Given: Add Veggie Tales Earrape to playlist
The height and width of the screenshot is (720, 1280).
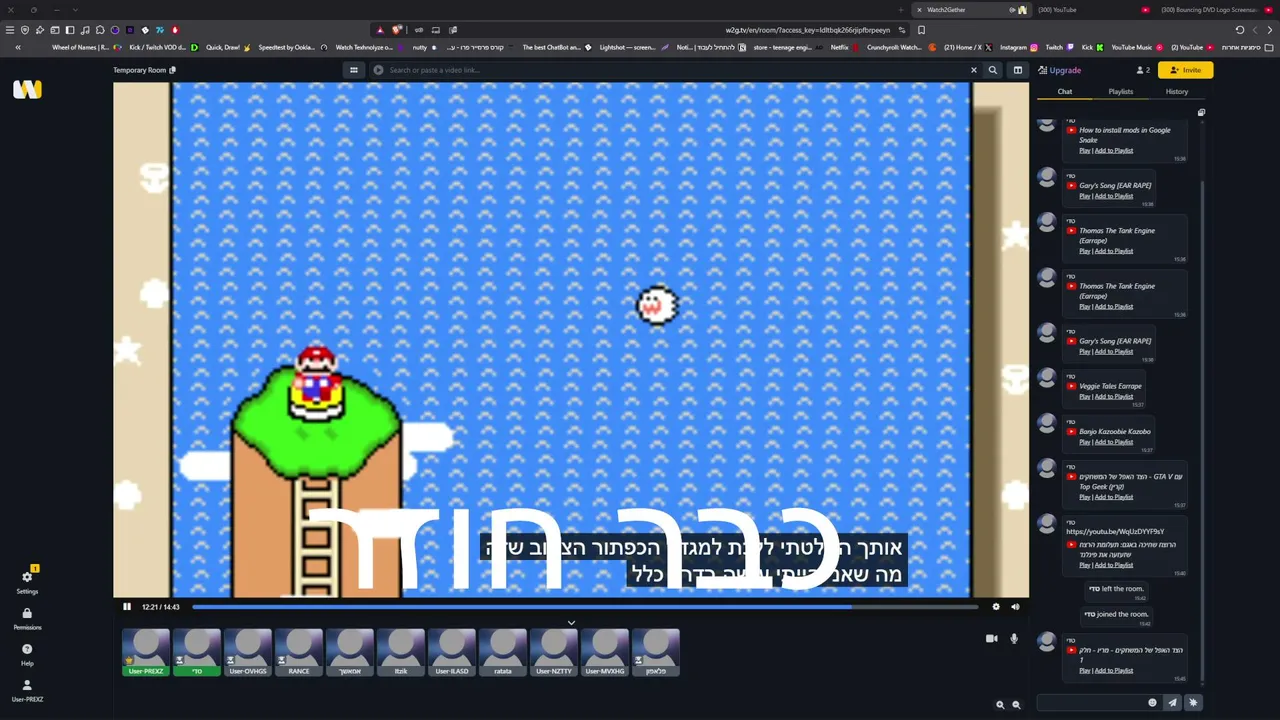Looking at the screenshot, I should click(1114, 397).
